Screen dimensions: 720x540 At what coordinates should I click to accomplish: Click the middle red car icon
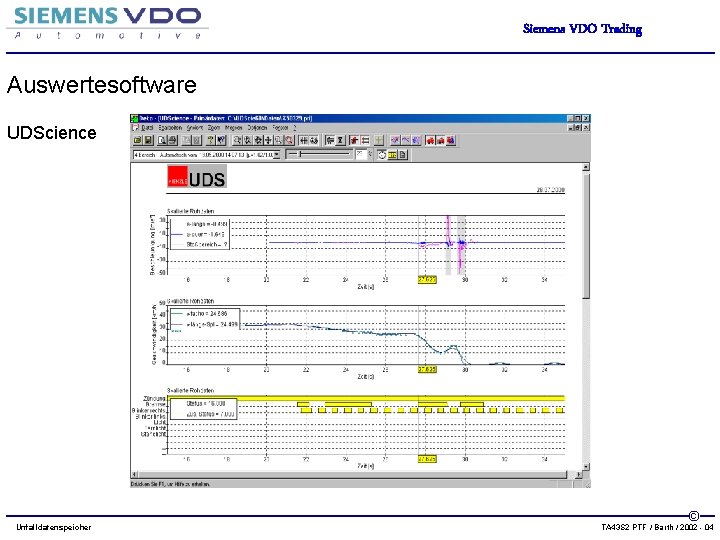click(x=440, y=140)
